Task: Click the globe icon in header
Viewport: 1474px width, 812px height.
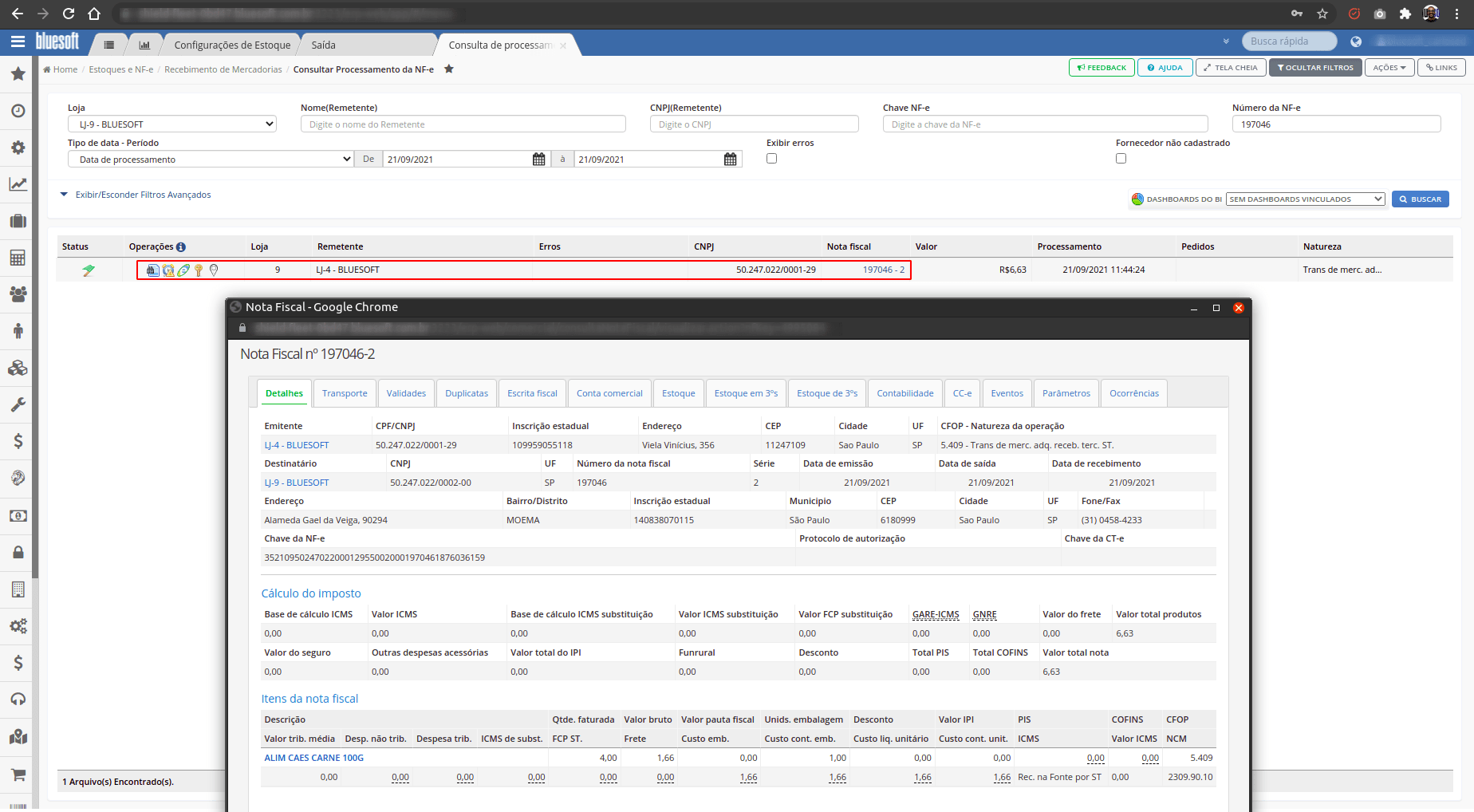Action: click(x=1356, y=41)
